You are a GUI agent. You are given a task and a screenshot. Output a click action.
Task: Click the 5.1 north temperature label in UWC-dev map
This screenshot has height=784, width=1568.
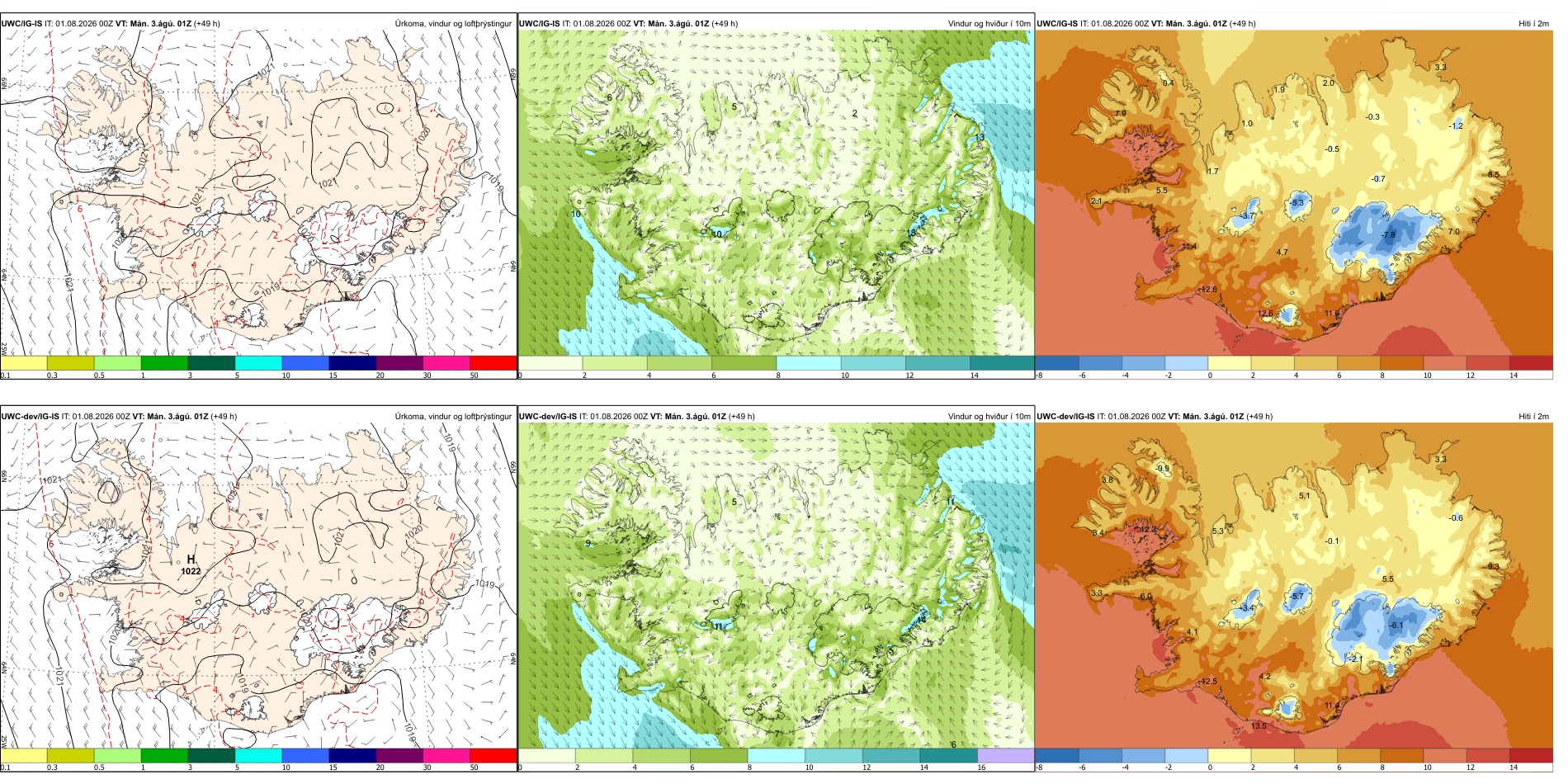click(1305, 496)
